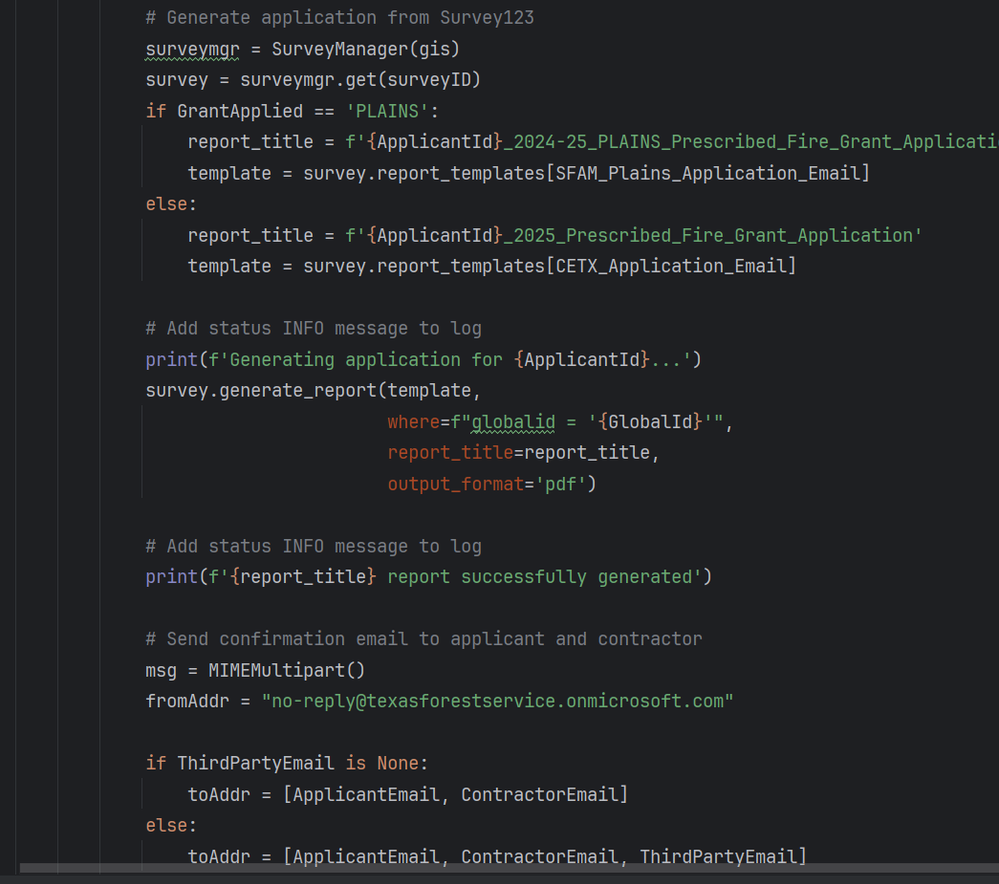Viewport: 999px width, 884px height.
Task: Click 'fromAddr' variable name
Action: 187,702
